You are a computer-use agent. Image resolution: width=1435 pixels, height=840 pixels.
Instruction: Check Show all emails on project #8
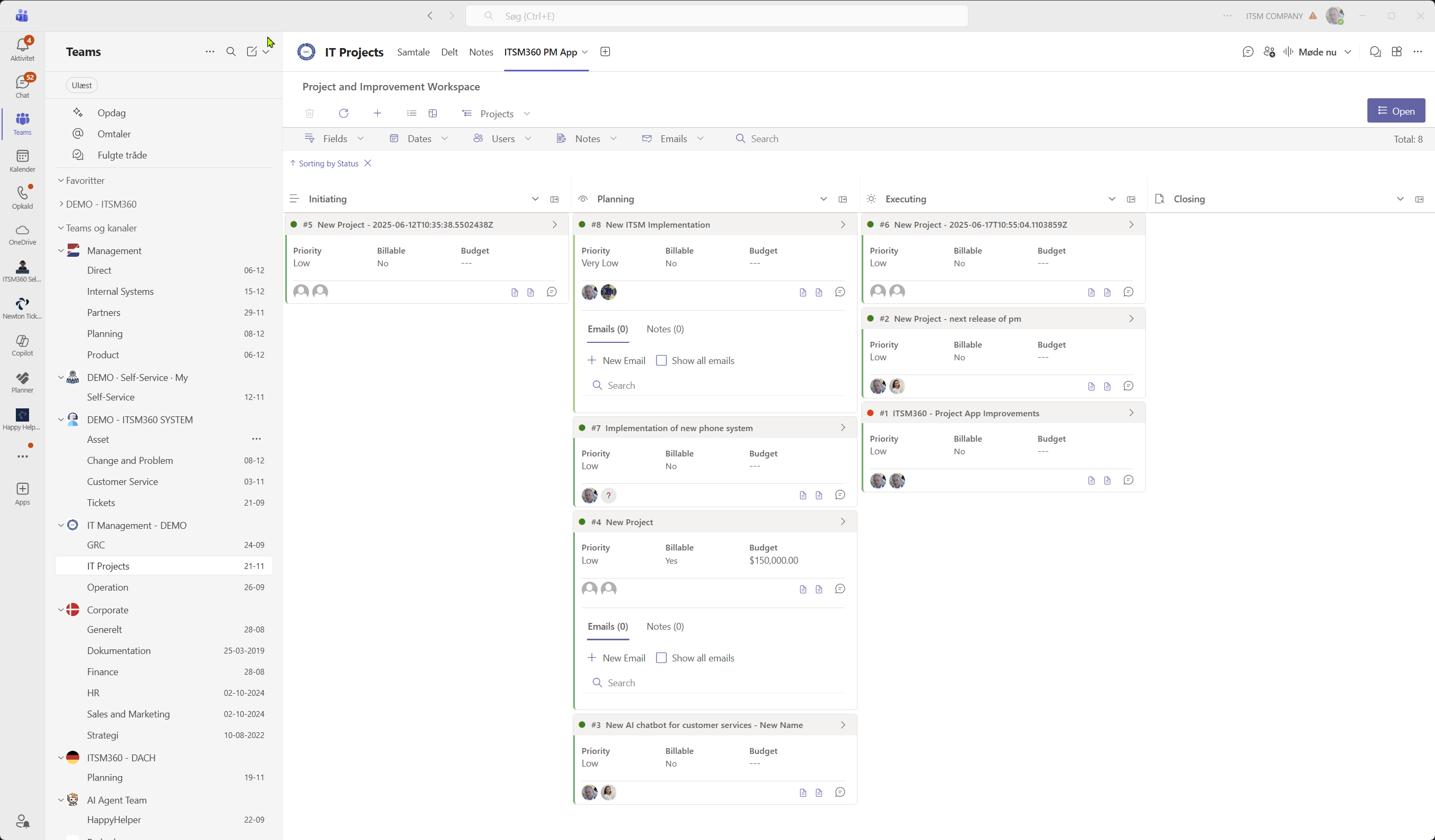click(661, 360)
